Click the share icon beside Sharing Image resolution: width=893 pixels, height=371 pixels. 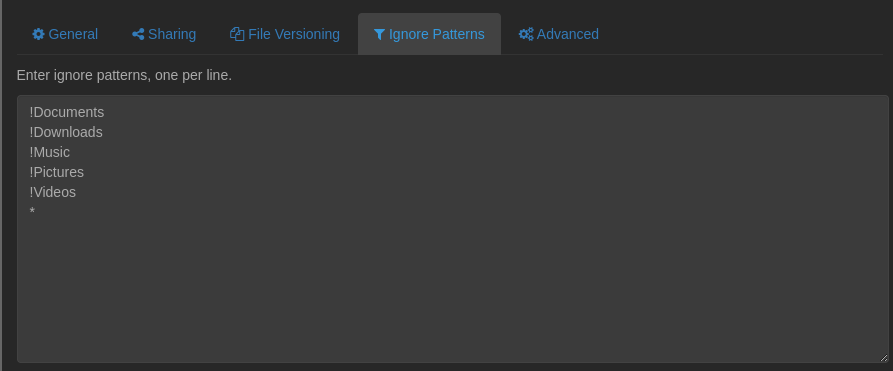pos(138,34)
